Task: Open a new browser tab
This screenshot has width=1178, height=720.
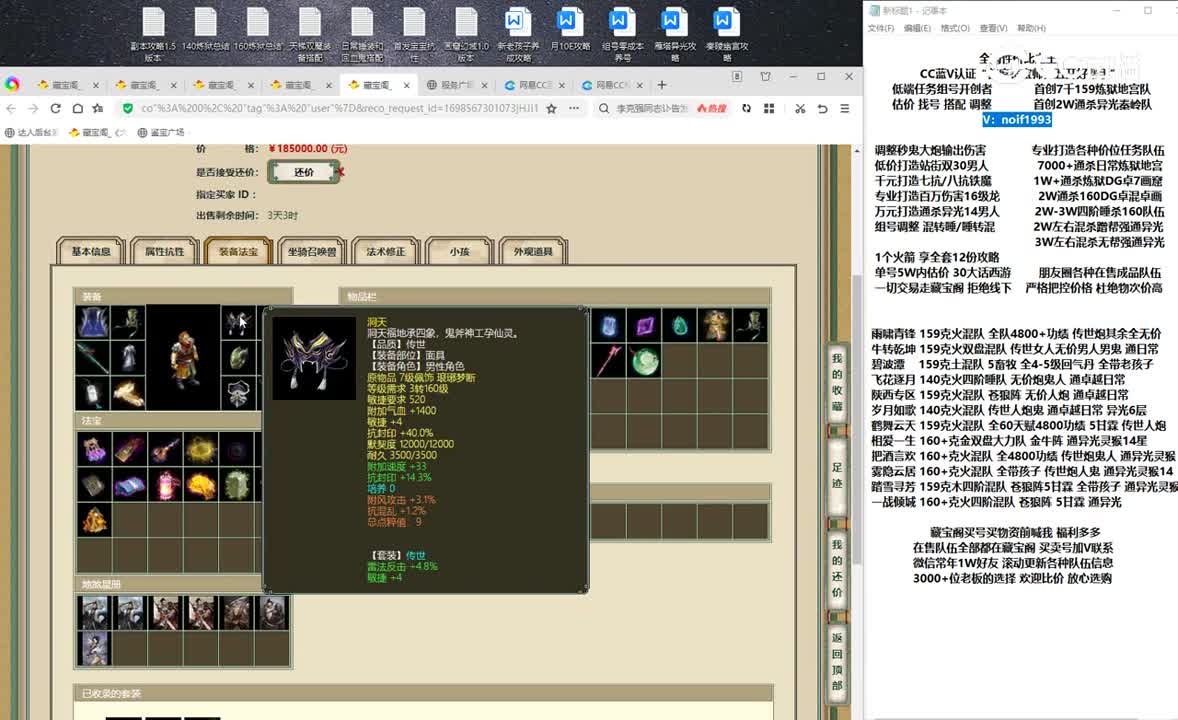Action: pos(662,85)
